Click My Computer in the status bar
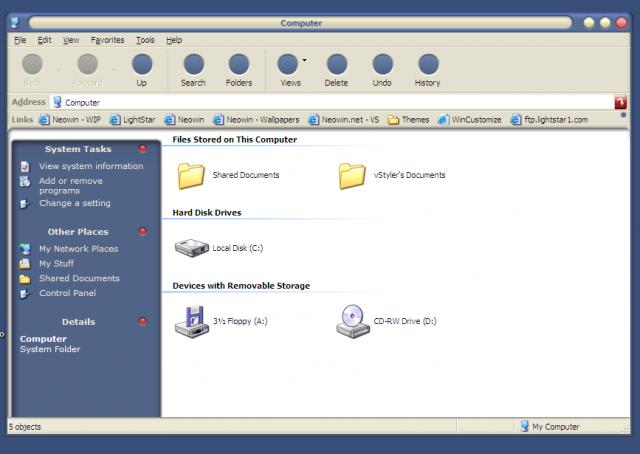 point(550,427)
